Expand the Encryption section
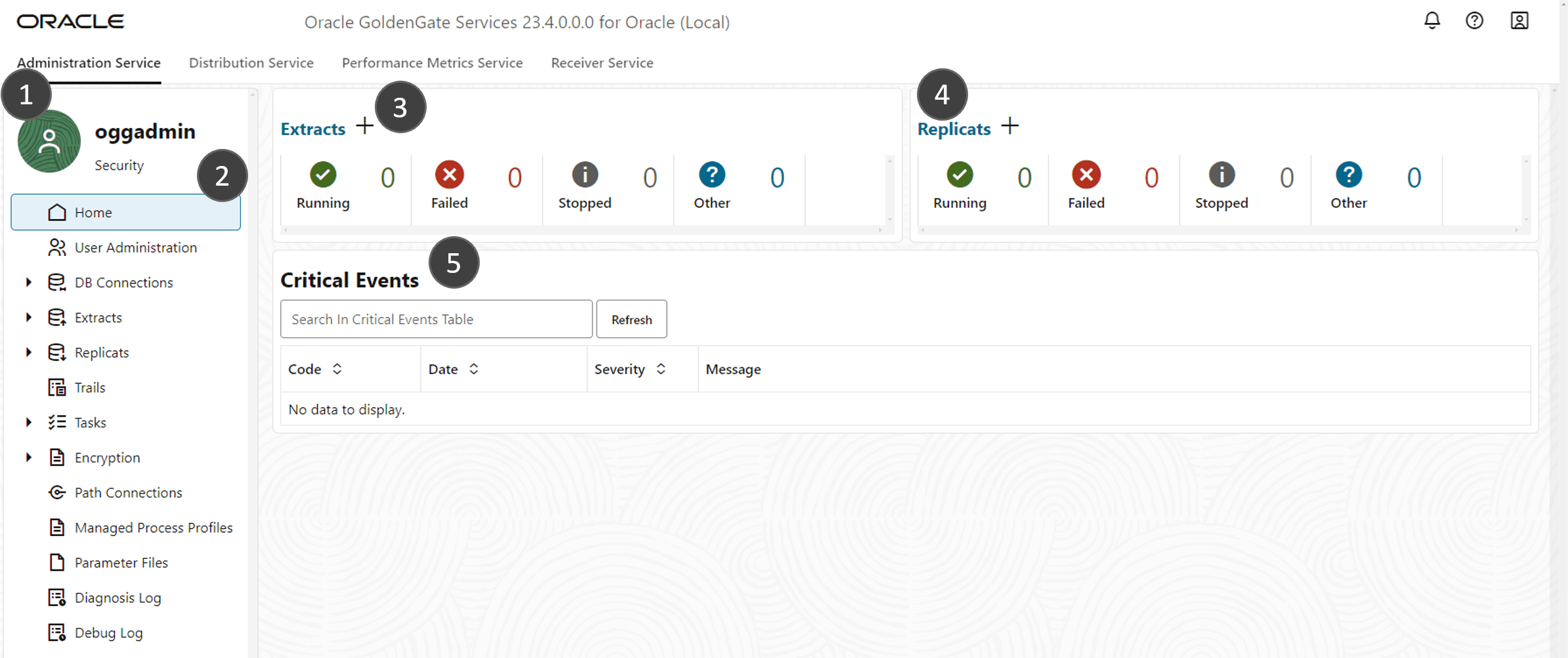Image resolution: width=1568 pixels, height=658 pixels. tap(28, 457)
